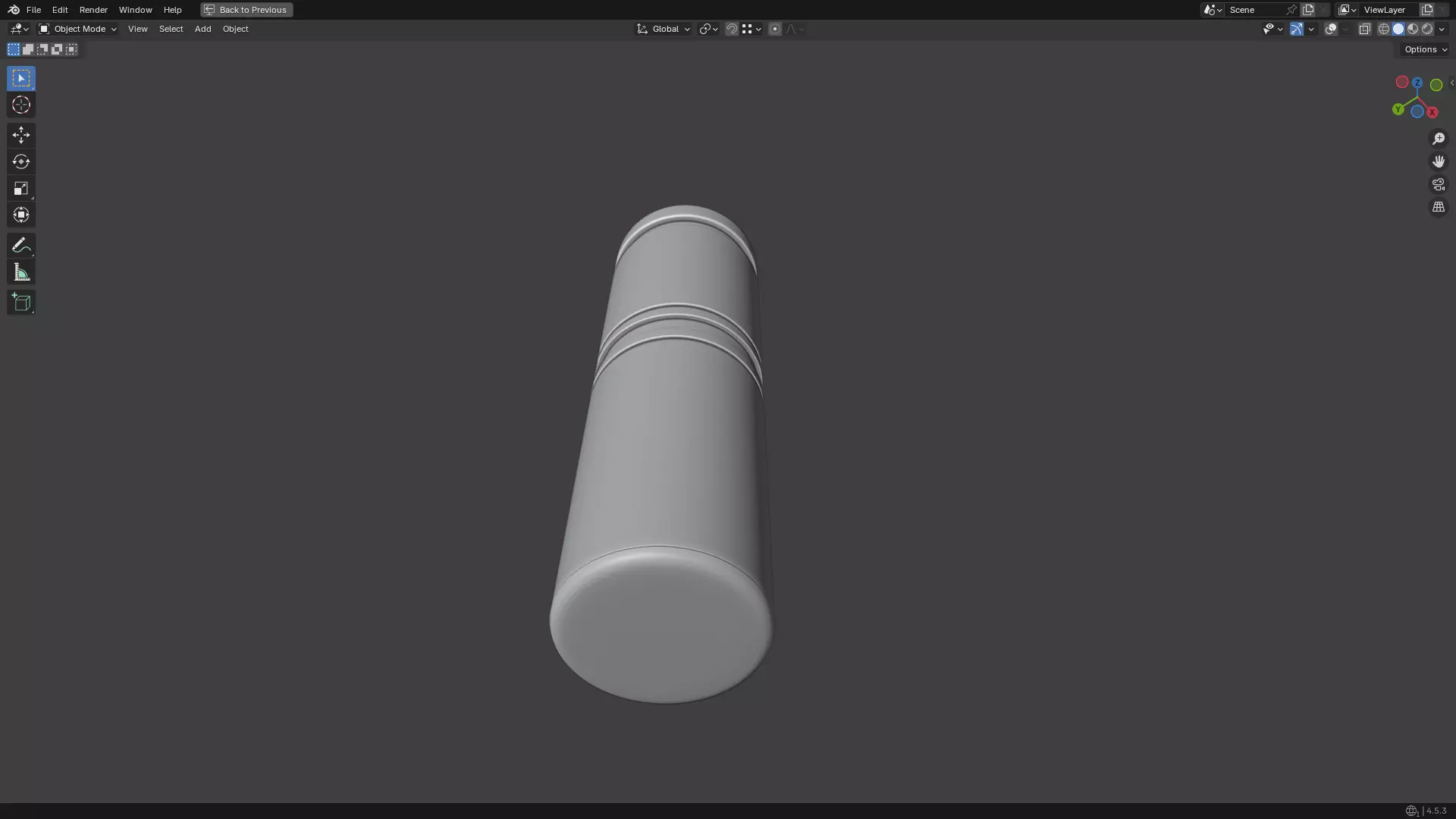The height and width of the screenshot is (819, 1456).
Task: Click the ViewLayer name field
Action: (x=1389, y=10)
